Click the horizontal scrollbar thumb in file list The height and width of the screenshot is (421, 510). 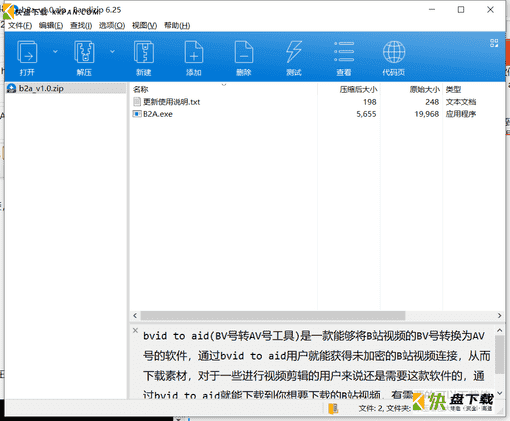coord(273,315)
